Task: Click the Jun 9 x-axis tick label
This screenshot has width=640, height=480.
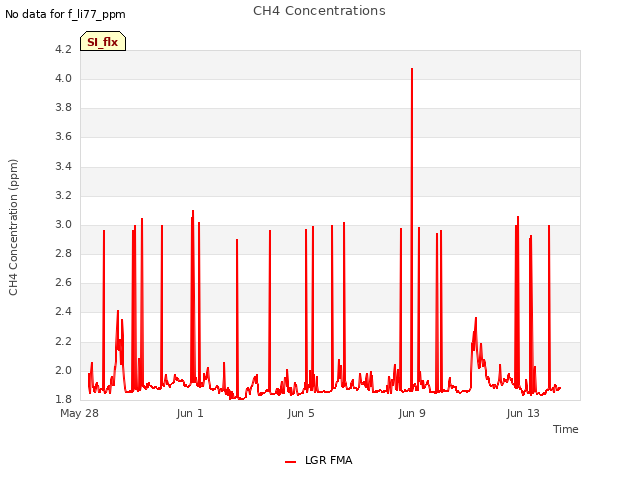Action: click(412, 413)
